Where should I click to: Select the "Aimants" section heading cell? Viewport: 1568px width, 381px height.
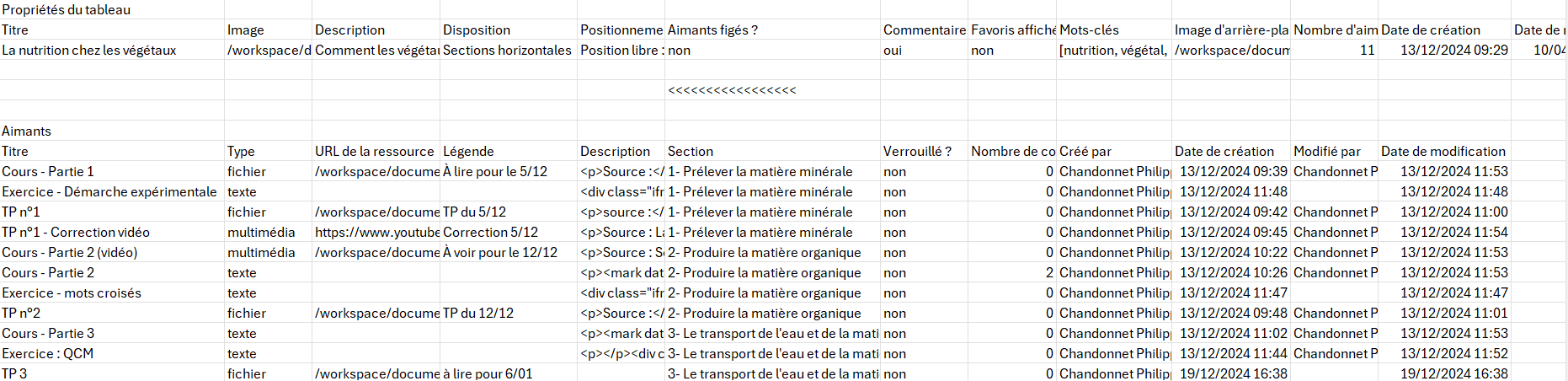27,131
